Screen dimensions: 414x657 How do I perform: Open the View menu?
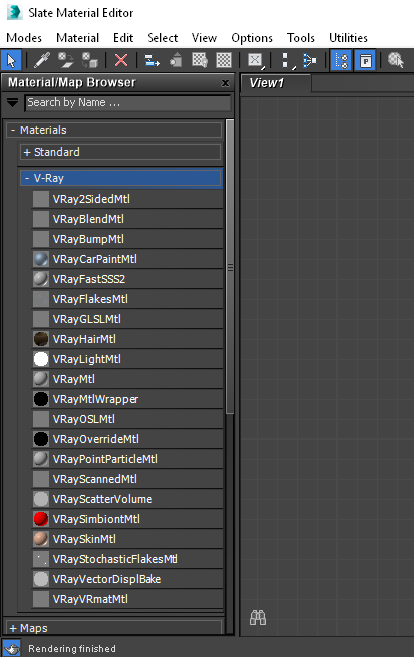coord(204,38)
